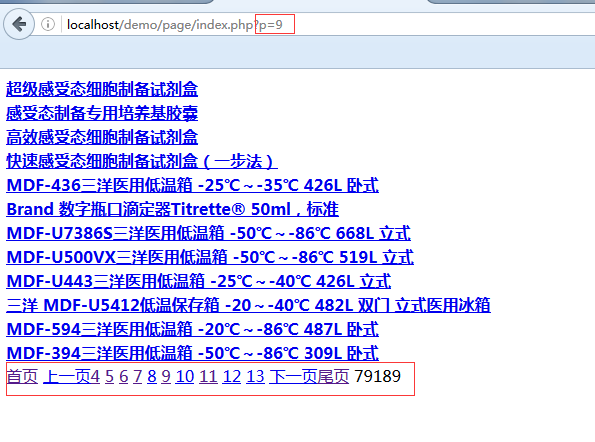Click the site information icon

point(48,24)
